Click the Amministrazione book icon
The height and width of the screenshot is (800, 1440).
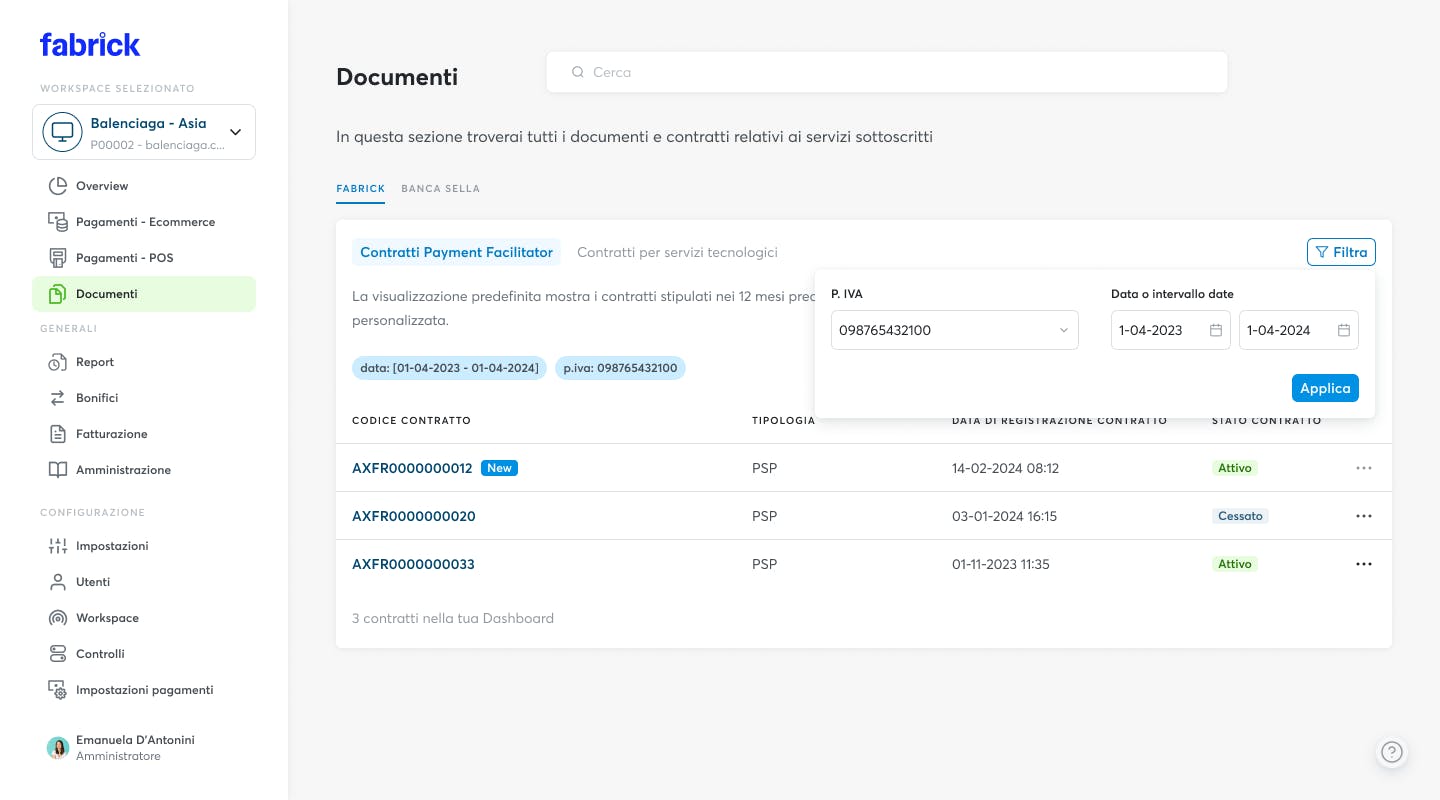[x=58, y=470]
